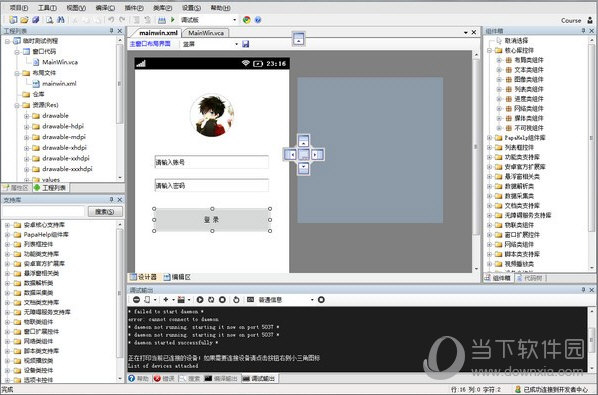The image size is (598, 395).
Task: Click the blue help question-mark toolbar icon
Action: point(258,20)
